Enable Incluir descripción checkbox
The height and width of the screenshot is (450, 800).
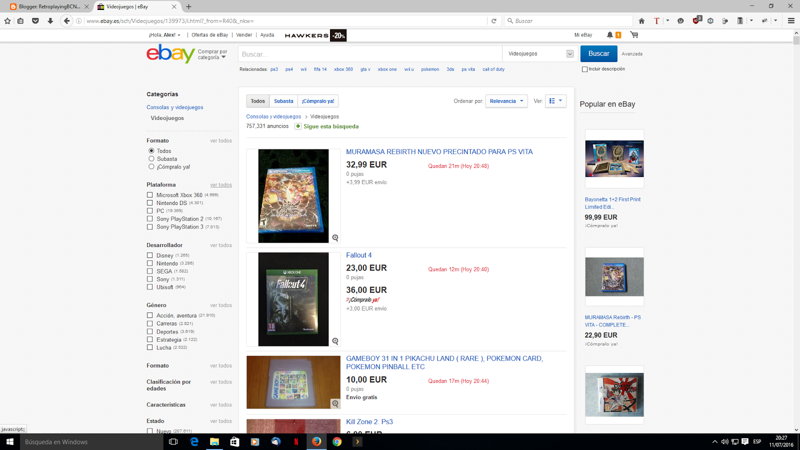pyautogui.click(x=585, y=69)
